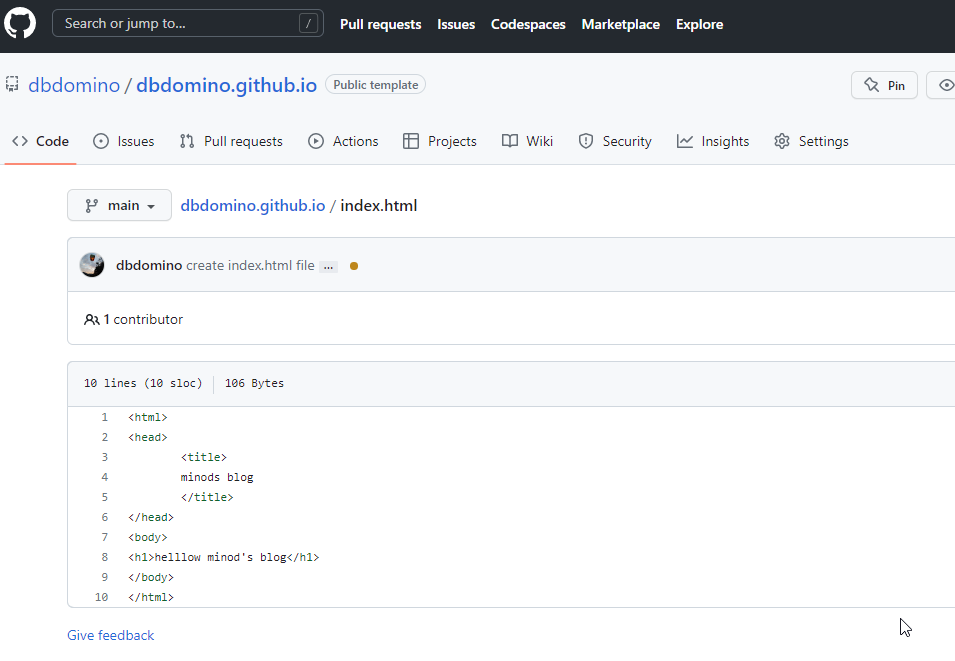Click the Settings gear icon
Image resolution: width=955 pixels, height=661 pixels.
(782, 141)
